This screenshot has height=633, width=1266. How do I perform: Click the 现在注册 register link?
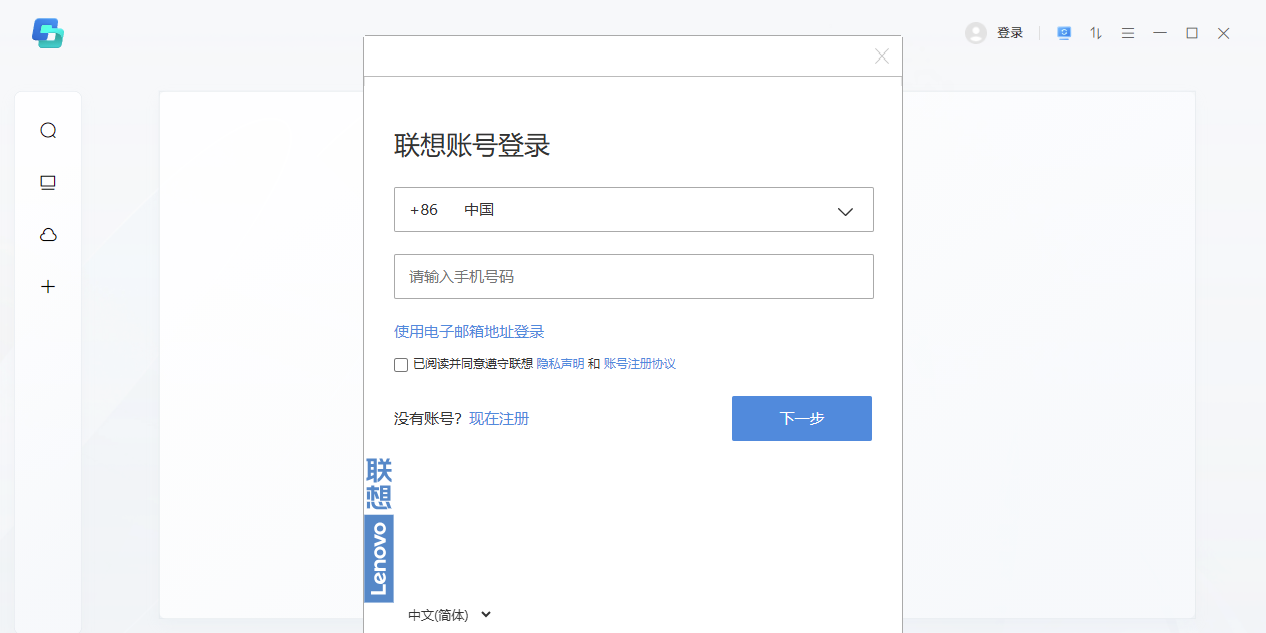pos(499,418)
